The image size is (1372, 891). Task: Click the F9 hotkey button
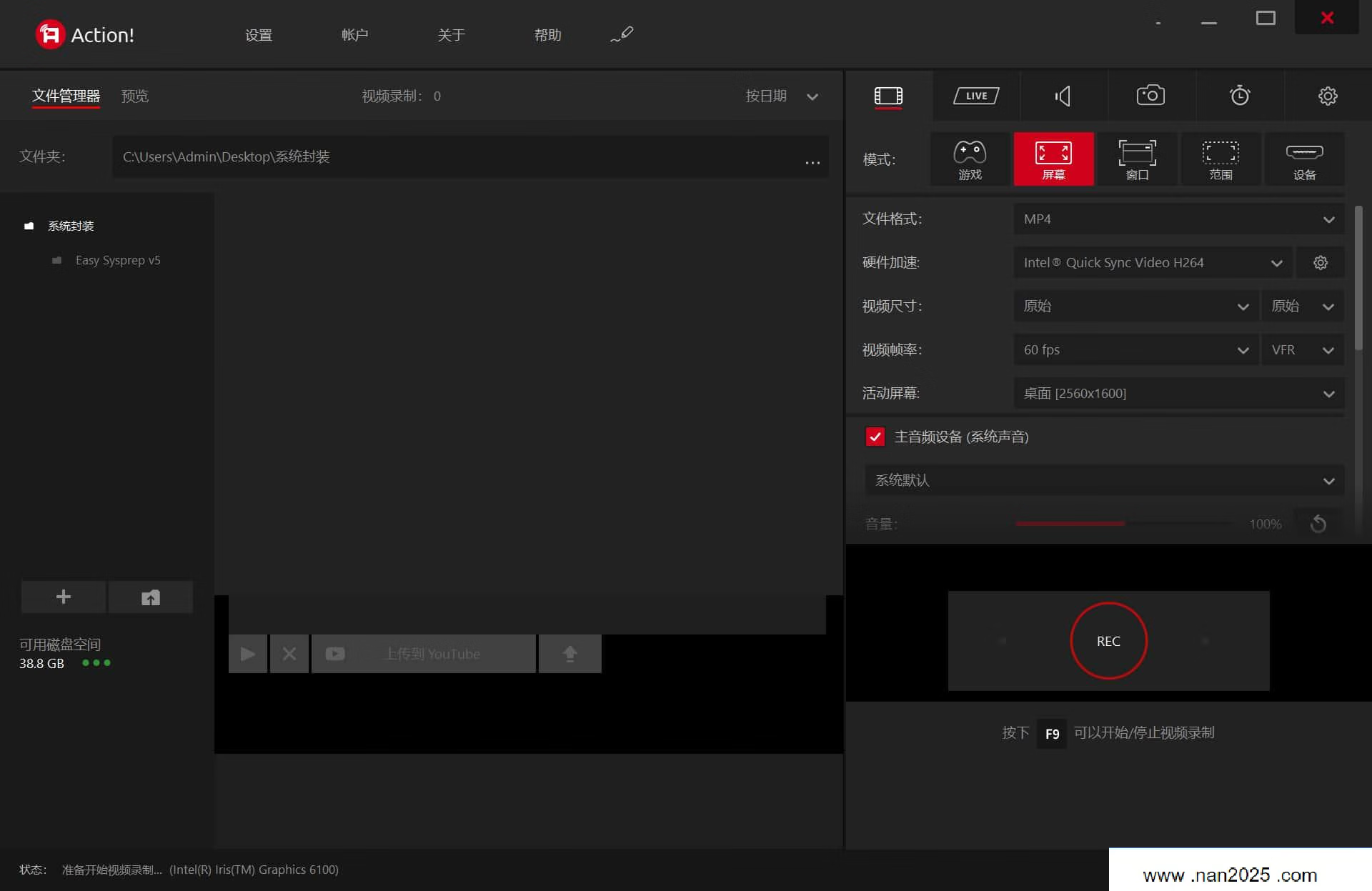[x=1052, y=734]
